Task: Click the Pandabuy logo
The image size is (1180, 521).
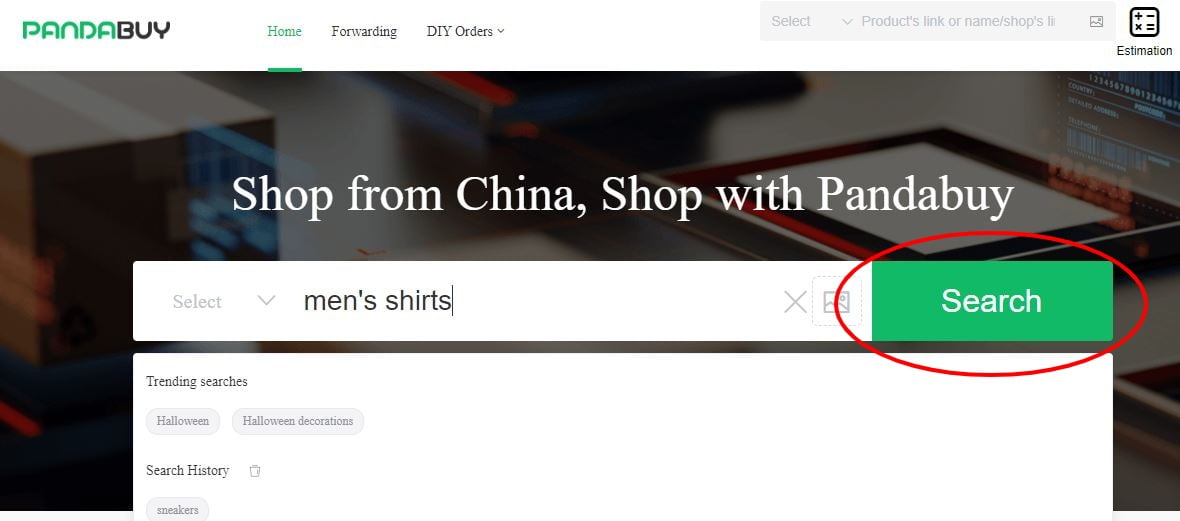Action: coord(96,30)
